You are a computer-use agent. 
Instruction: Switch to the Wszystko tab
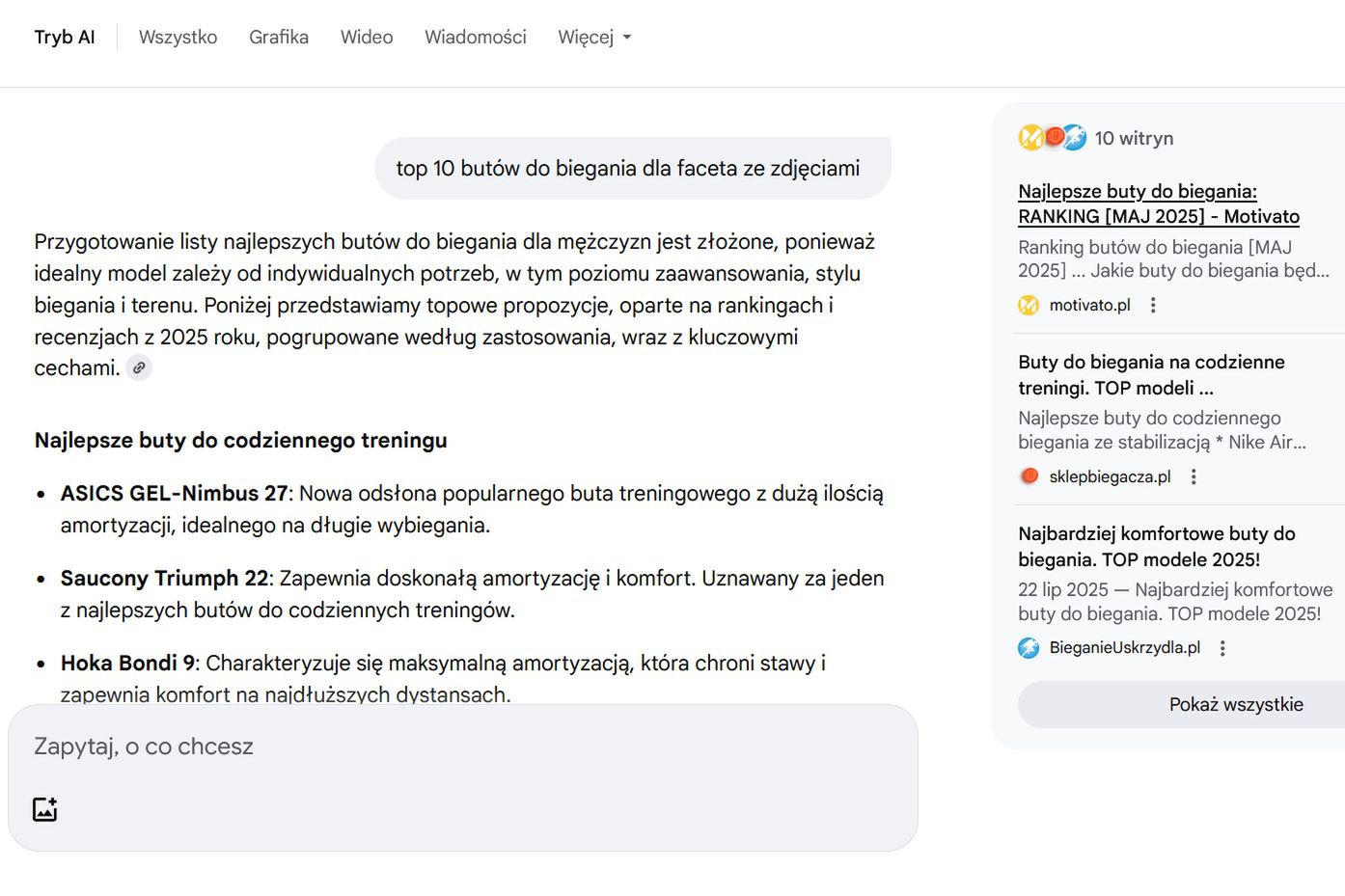(178, 37)
